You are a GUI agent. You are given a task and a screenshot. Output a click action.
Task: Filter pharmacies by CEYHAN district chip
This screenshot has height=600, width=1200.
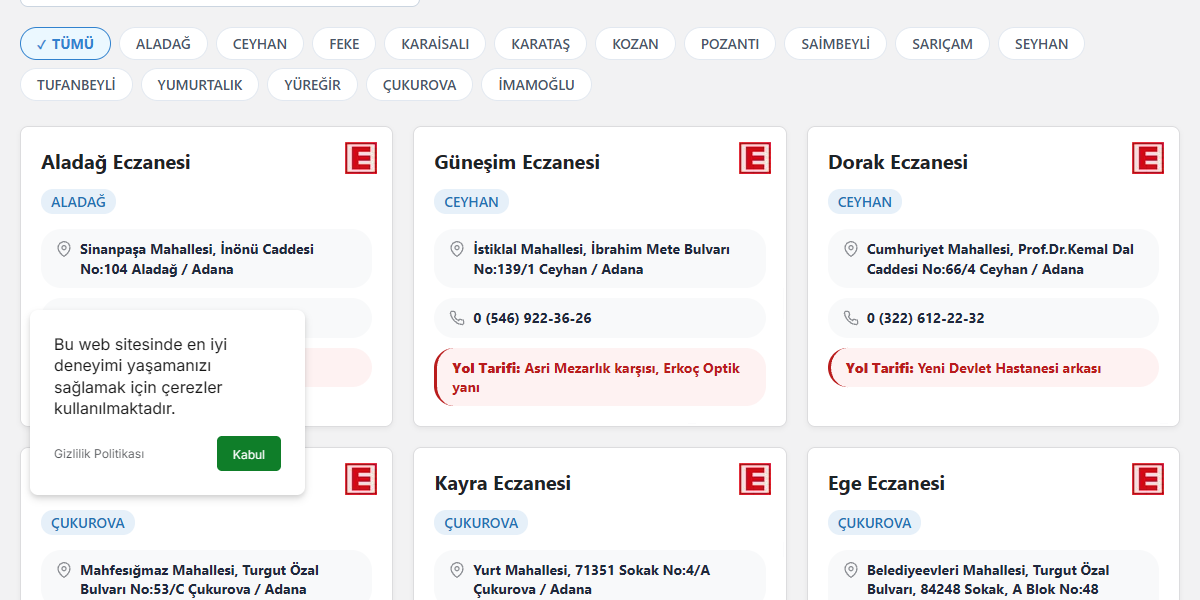260,44
